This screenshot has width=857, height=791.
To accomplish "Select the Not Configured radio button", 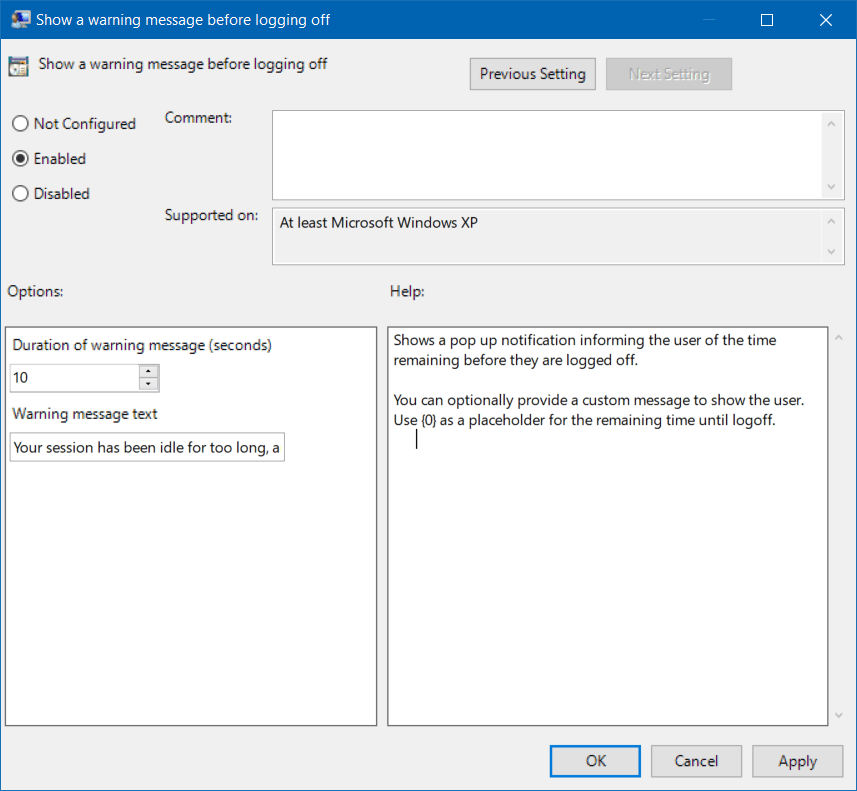I will [x=19, y=123].
